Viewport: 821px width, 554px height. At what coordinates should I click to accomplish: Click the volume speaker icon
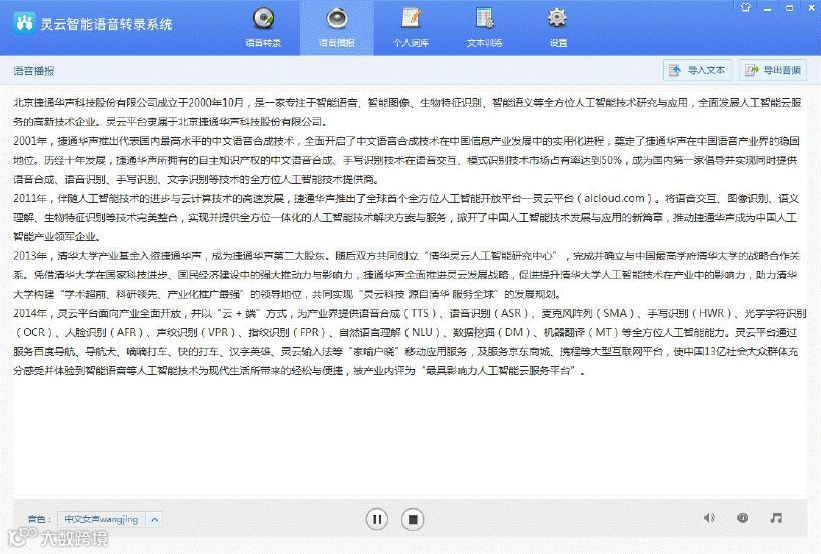(709, 518)
